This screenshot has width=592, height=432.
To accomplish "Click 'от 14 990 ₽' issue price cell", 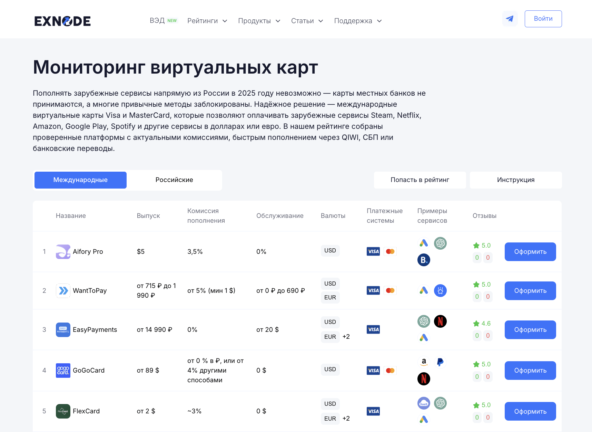I will point(154,330).
